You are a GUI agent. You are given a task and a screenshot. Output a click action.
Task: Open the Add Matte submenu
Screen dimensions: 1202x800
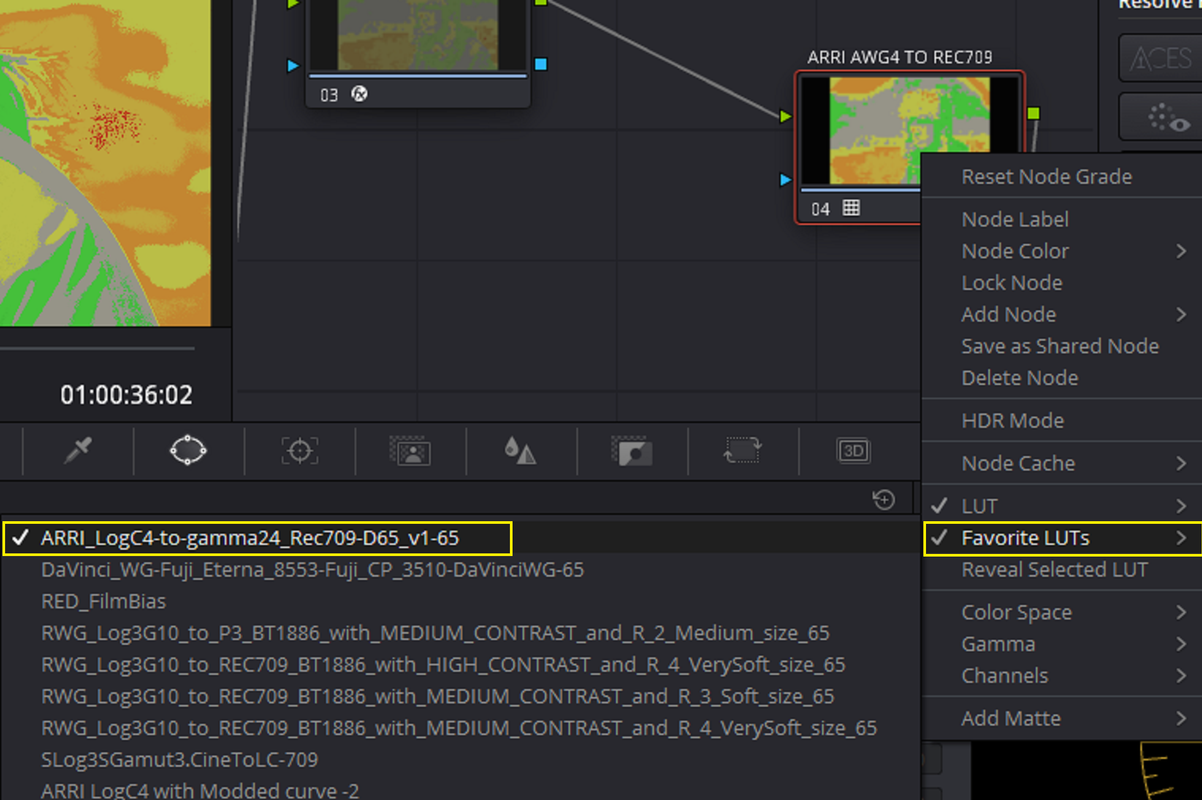(1062, 719)
